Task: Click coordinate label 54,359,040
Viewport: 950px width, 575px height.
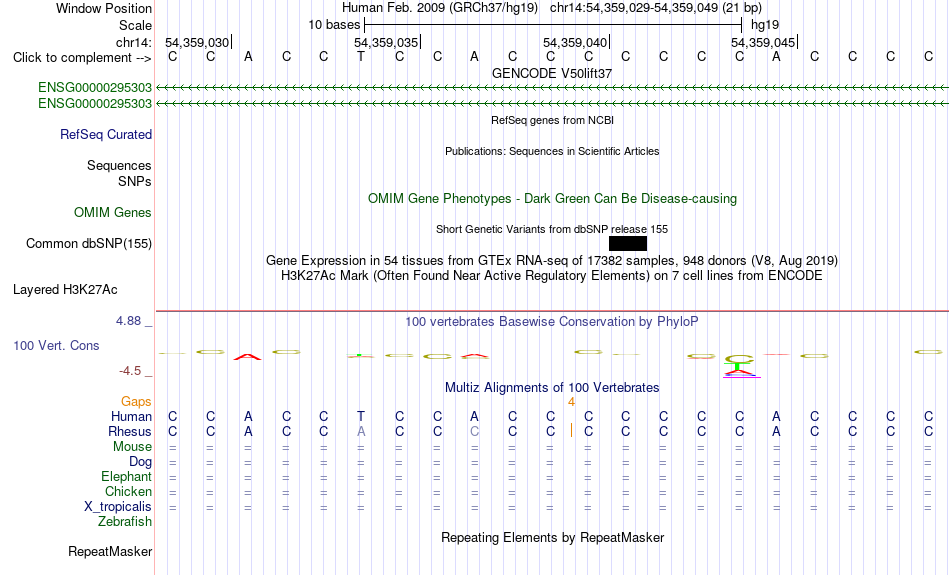Action: 576,42
